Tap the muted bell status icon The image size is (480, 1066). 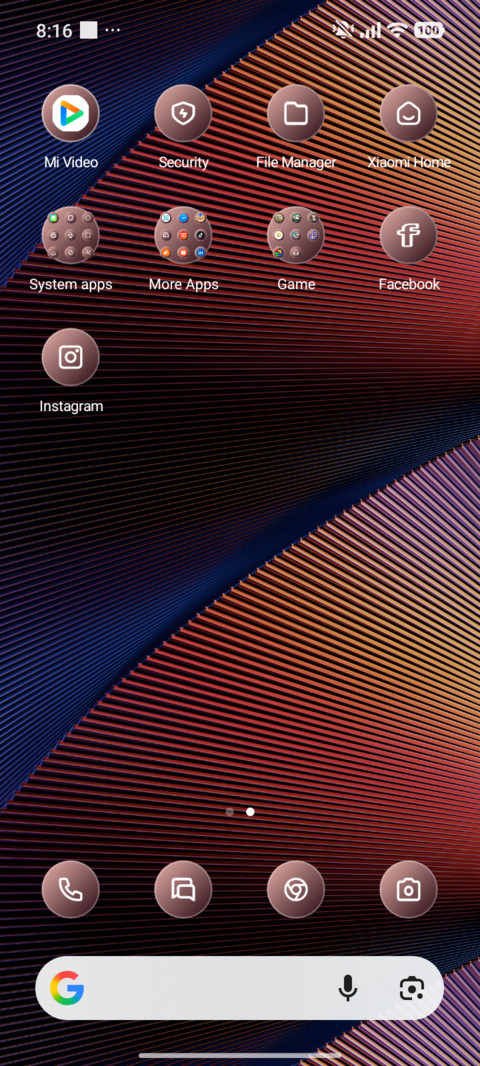click(341, 30)
